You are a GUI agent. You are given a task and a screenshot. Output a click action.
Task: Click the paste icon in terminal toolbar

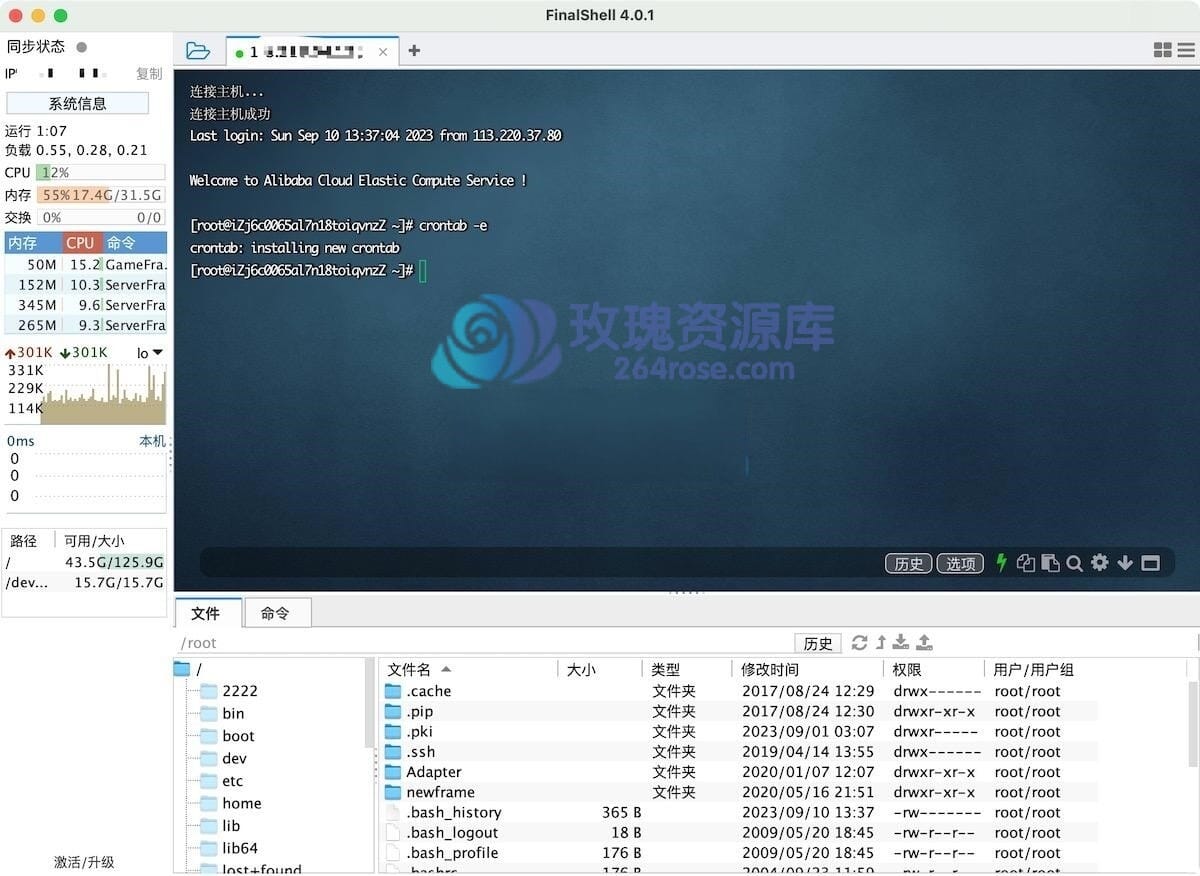pos(1050,564)
